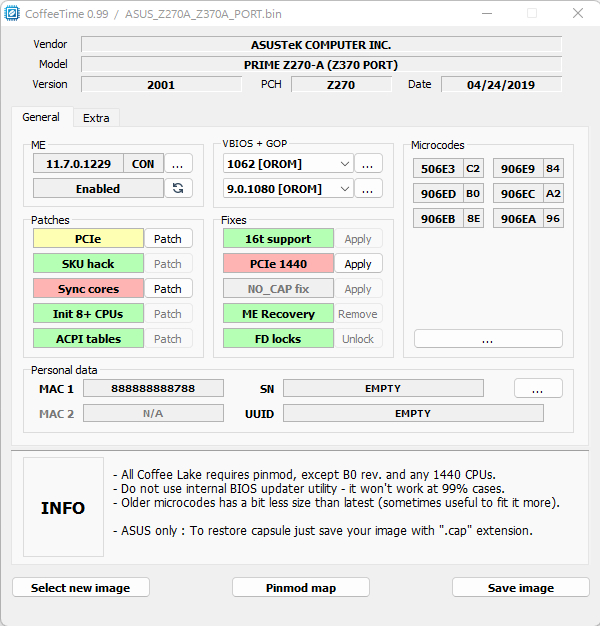Click the INFO box
This screenshot has height=626, width=600.
63,507
